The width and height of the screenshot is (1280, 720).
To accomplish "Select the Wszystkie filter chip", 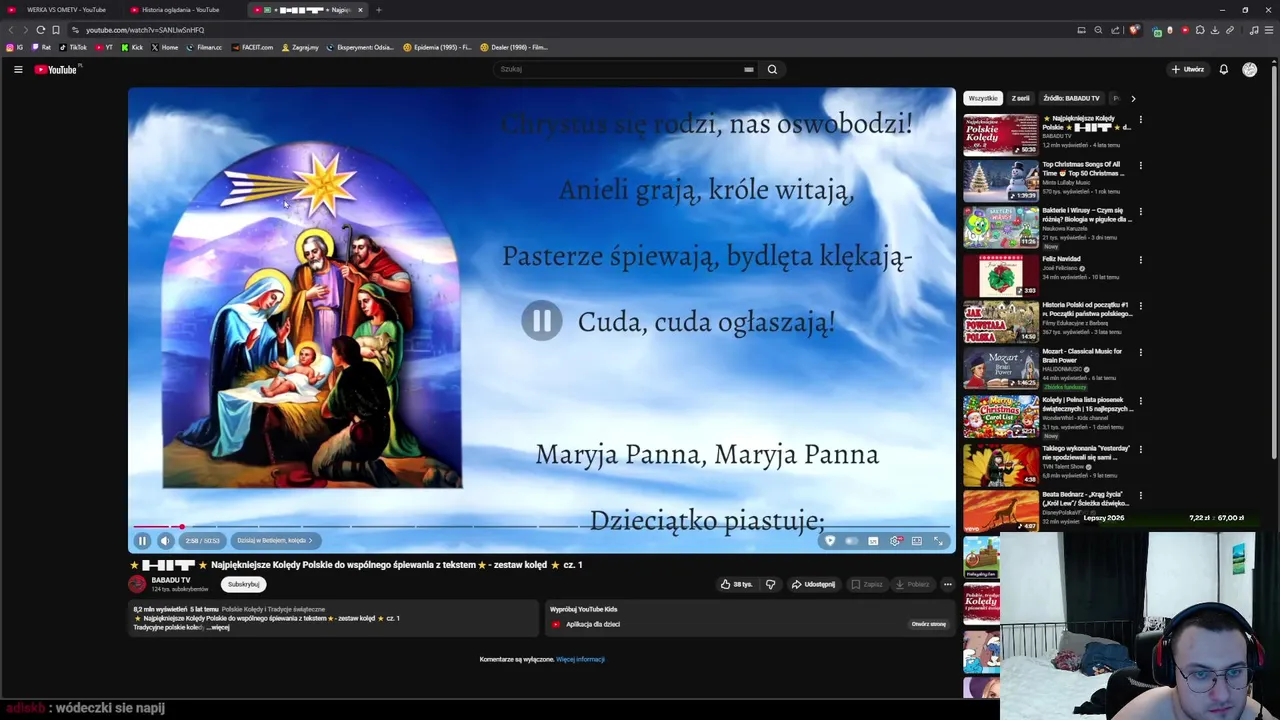I will (x=983, y=98).
